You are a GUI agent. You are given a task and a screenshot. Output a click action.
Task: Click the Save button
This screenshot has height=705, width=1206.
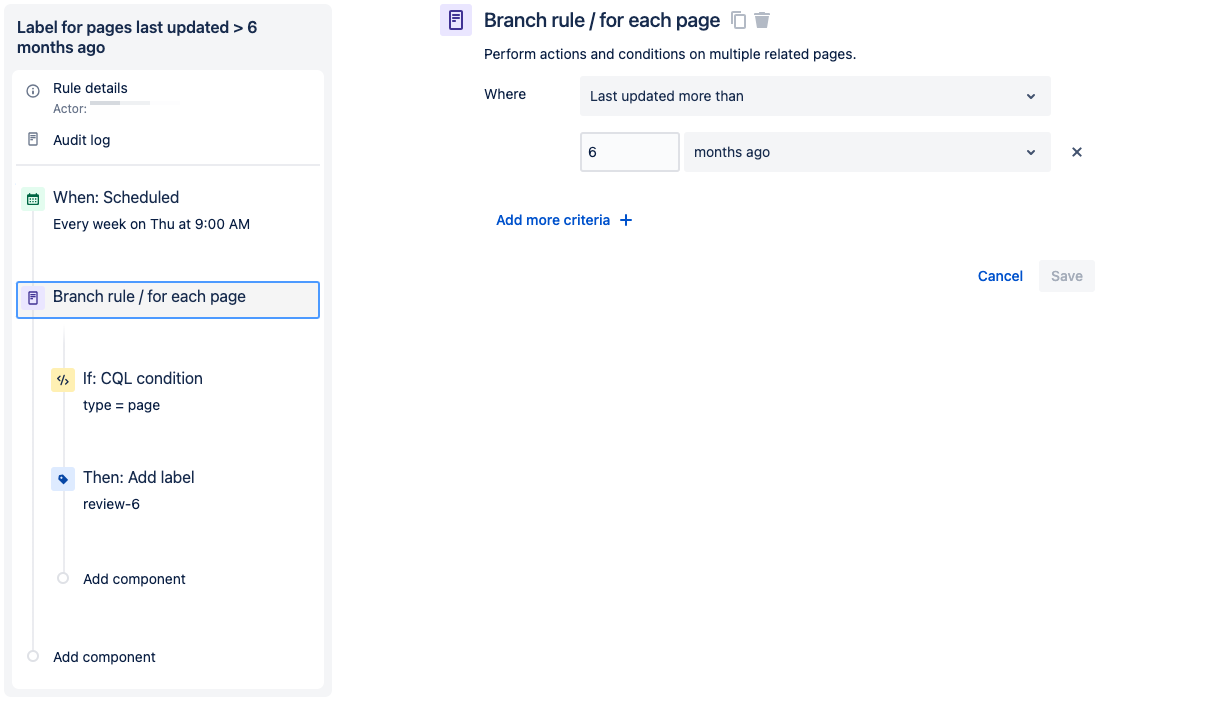pyautogui.click(x=1067, y=276)
